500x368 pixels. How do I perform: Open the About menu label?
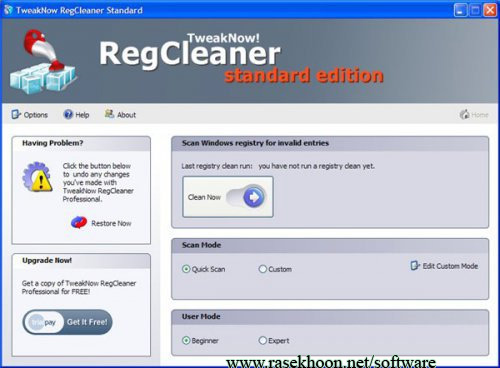click(x=126, y=115)
